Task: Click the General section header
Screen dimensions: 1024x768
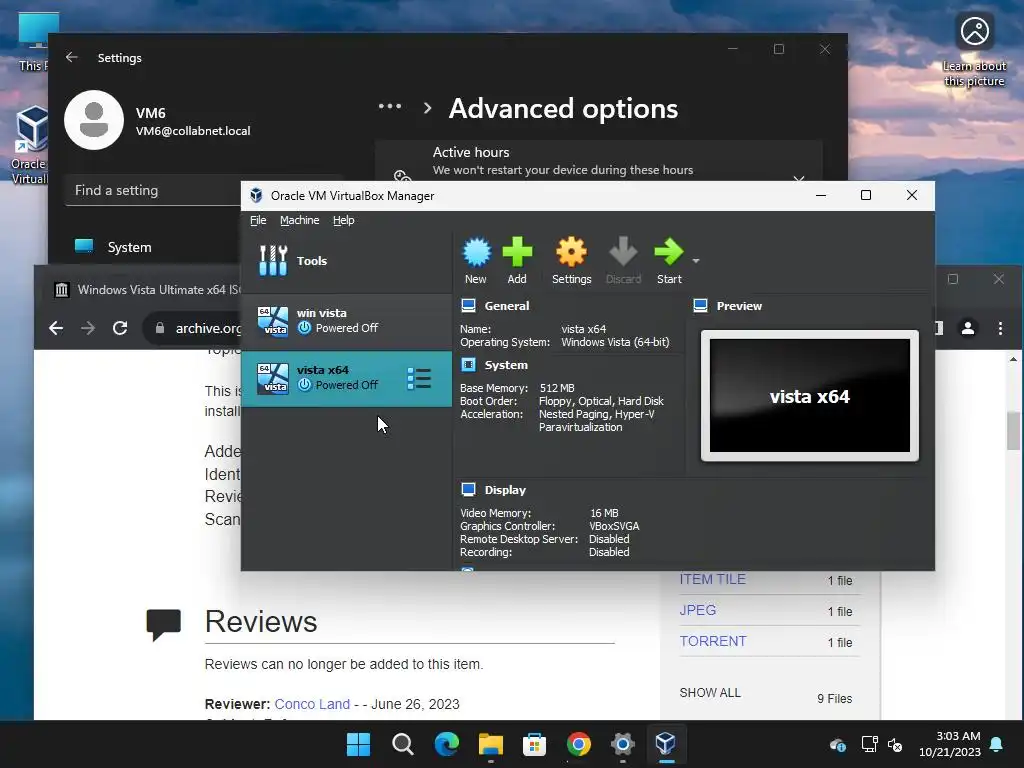Action: click(x=507, y=306)
